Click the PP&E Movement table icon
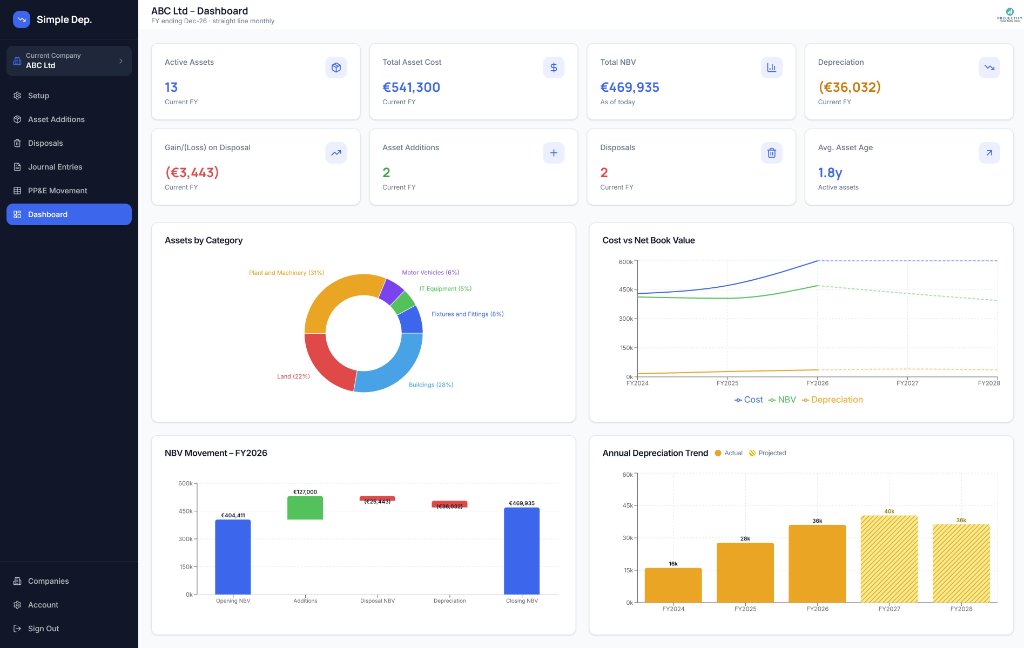1024x648 pixels. (x=18, y=191)
